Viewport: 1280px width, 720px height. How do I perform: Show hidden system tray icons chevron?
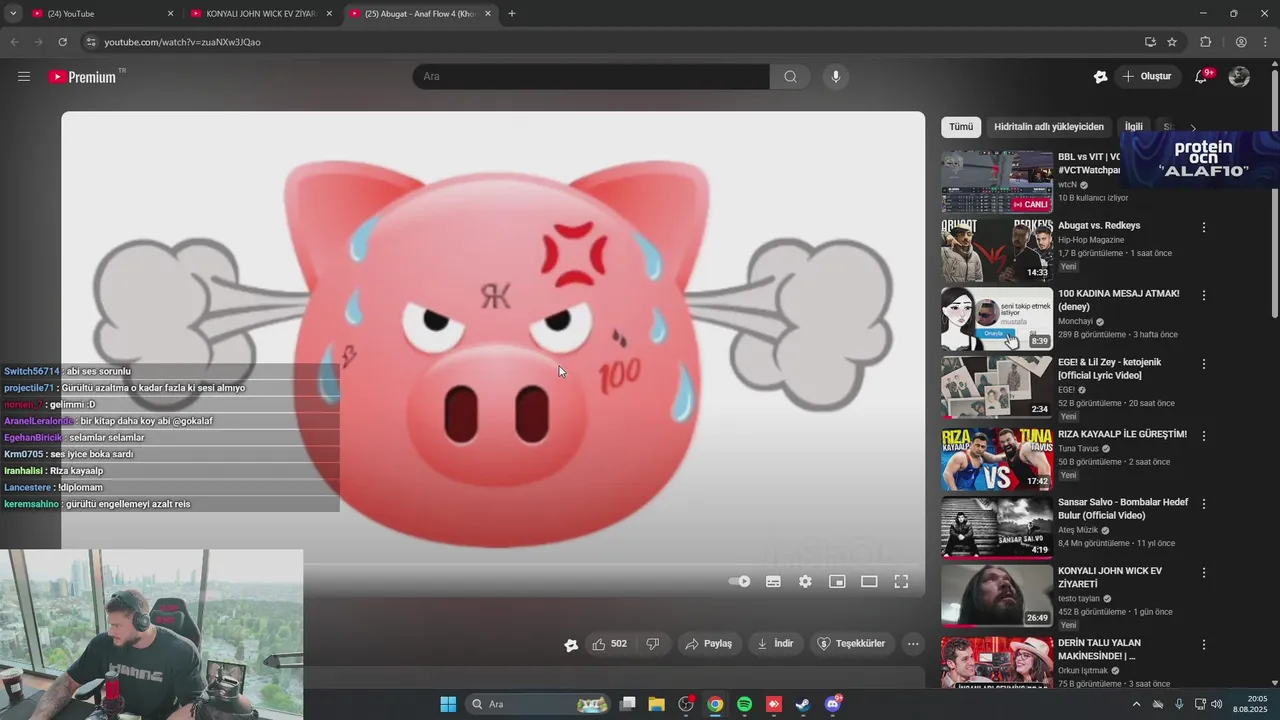(1136, 704)
